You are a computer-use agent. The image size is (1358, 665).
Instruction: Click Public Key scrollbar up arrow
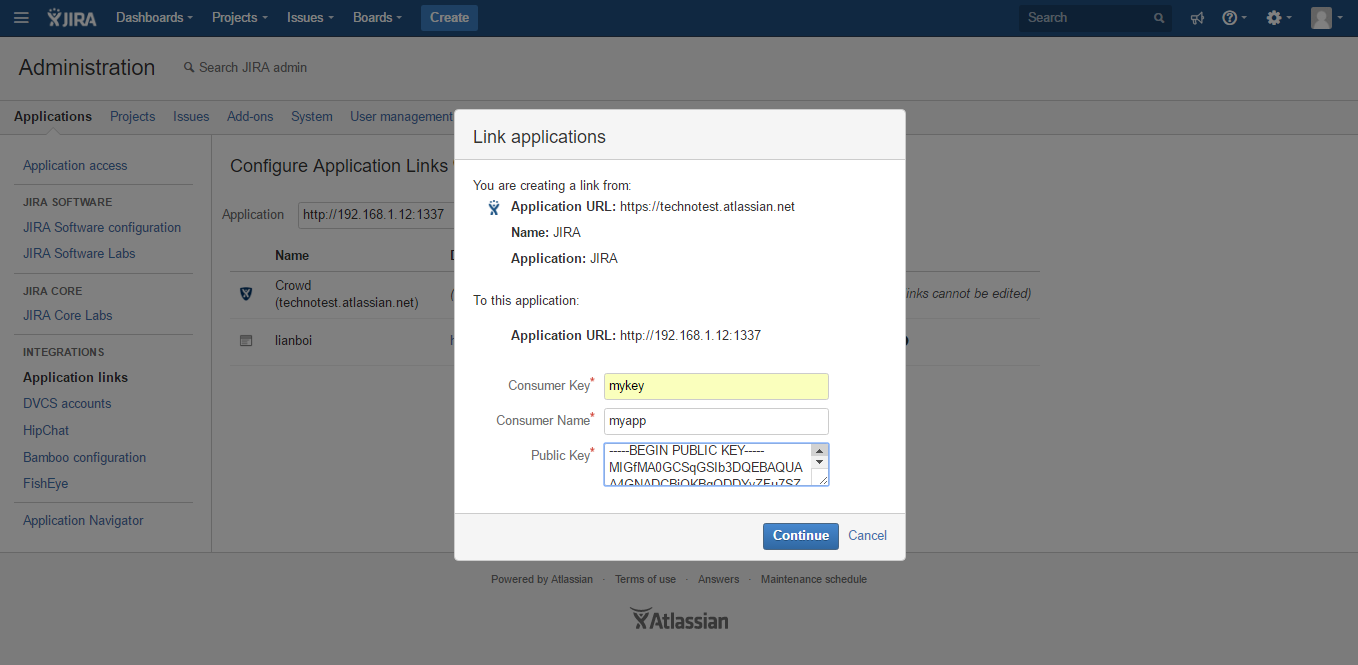pos(820,450)
